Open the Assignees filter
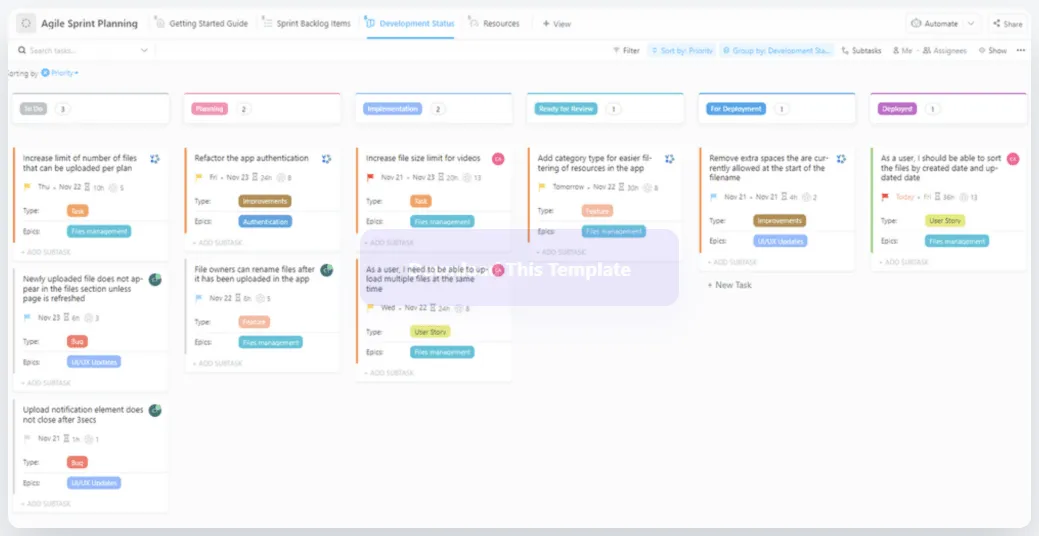 click(945, 50)
